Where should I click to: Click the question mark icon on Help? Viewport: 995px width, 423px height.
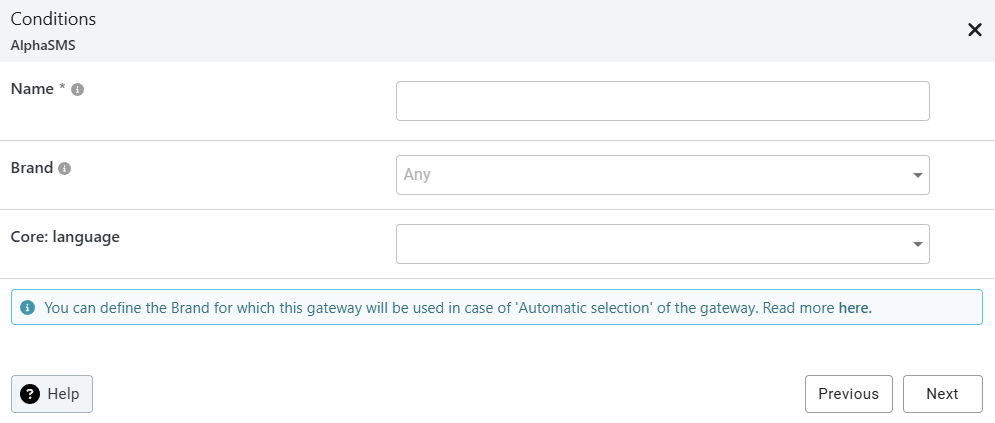coord(30,394)
